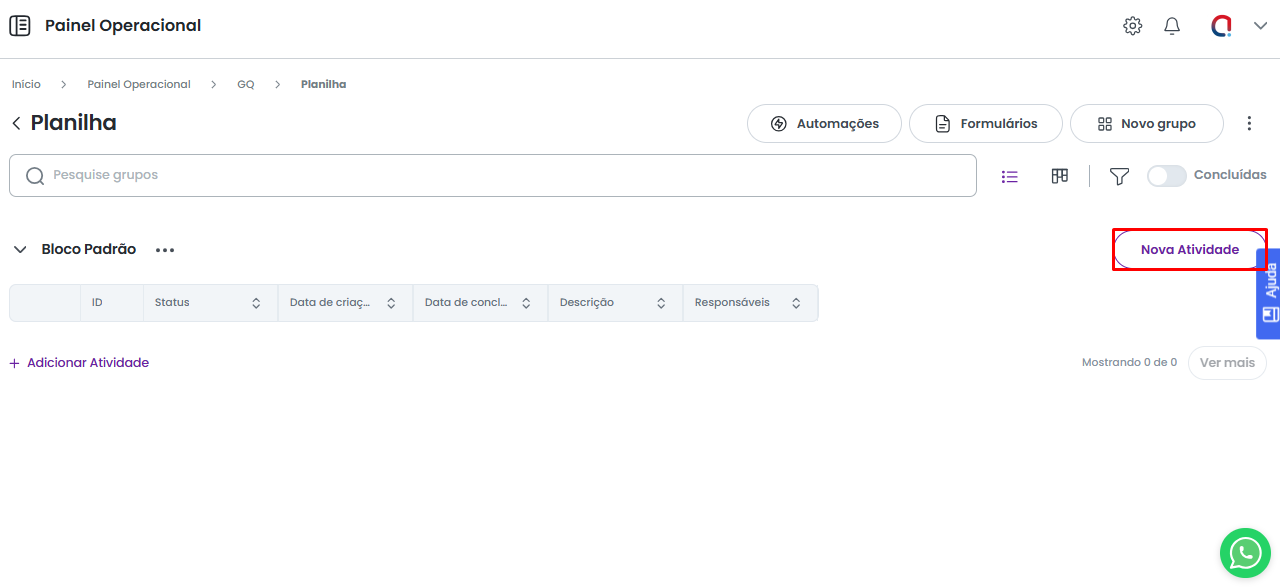Viewport: 1280px width, 587px height.
Task: Sort by Responsáveis column arrows
Action: pos(796,303)
